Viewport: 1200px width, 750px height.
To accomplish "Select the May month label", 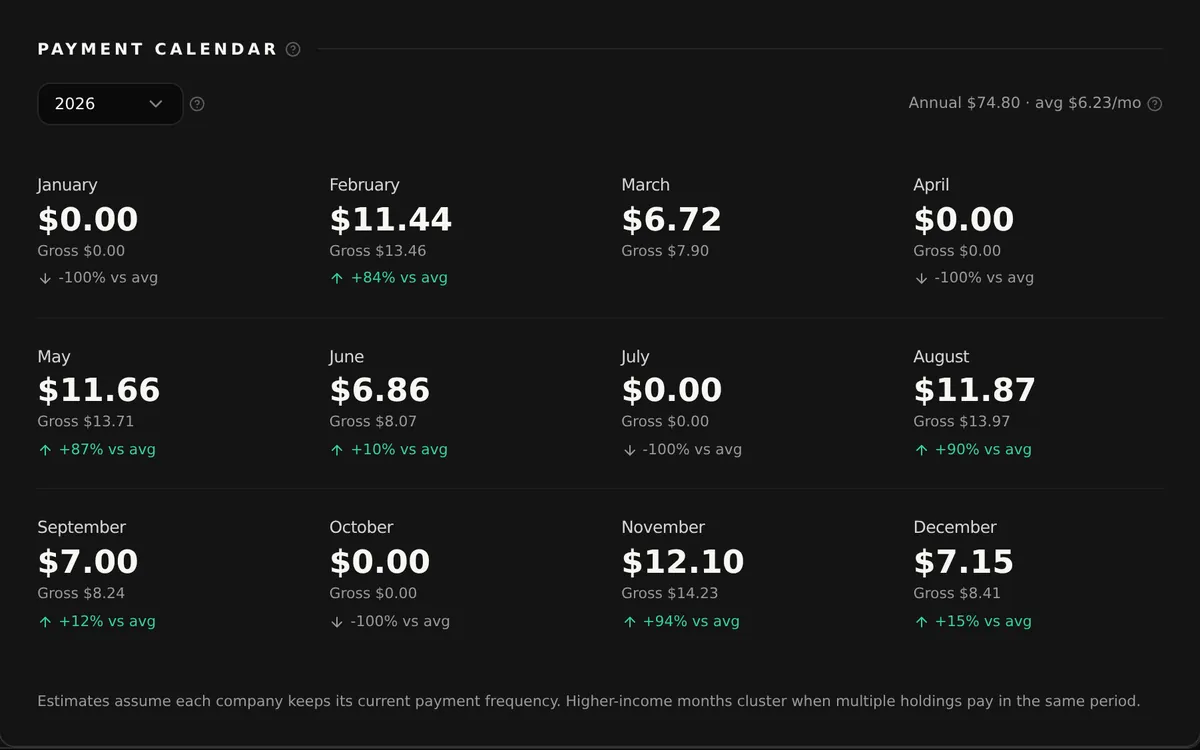I will click(54, 357).
